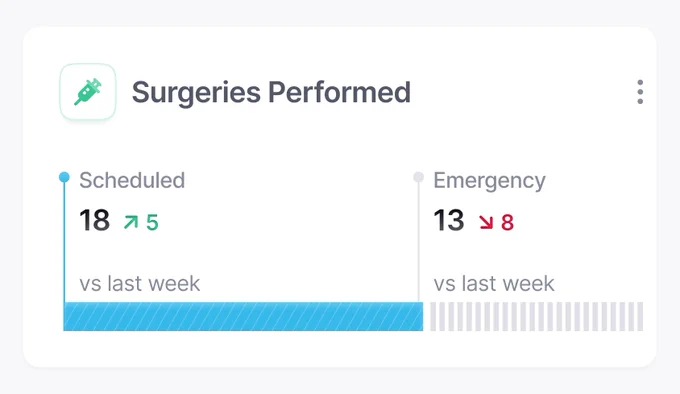Click the Scheduled label
Image resolution: width=680 pixels, height=394 pixels.
[x=132, y=180]
